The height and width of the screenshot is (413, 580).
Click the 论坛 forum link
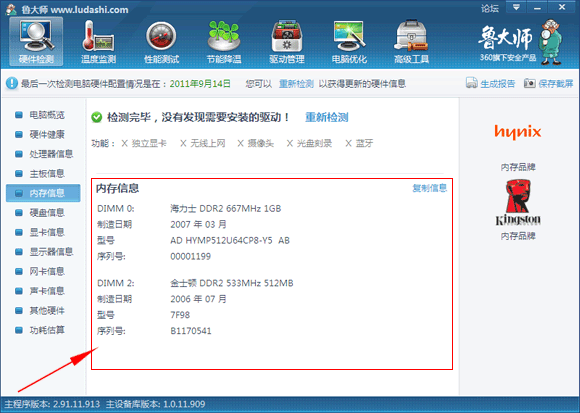(x=489, y=8)
